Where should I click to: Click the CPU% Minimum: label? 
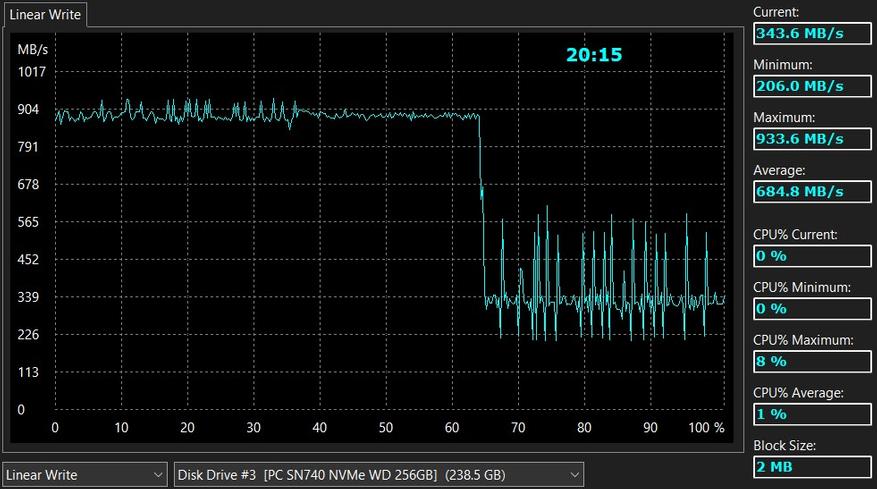(801, 287)
